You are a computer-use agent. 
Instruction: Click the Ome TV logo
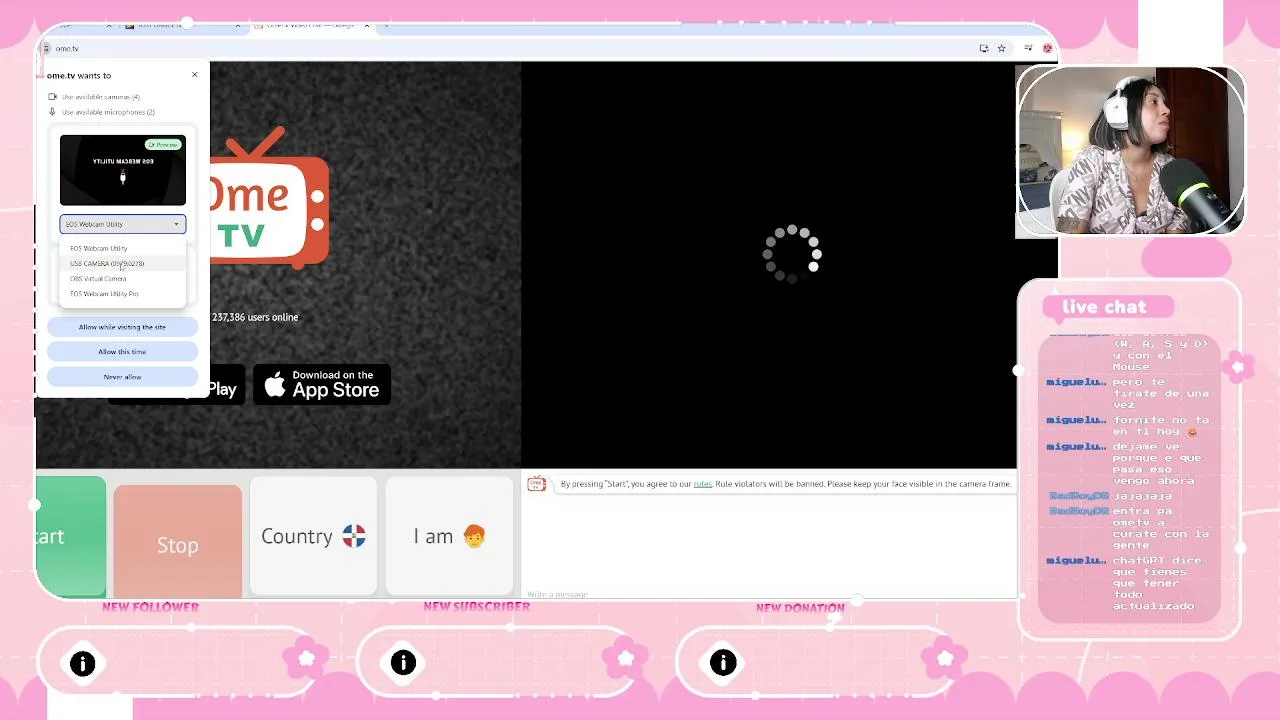pos(269,197)
